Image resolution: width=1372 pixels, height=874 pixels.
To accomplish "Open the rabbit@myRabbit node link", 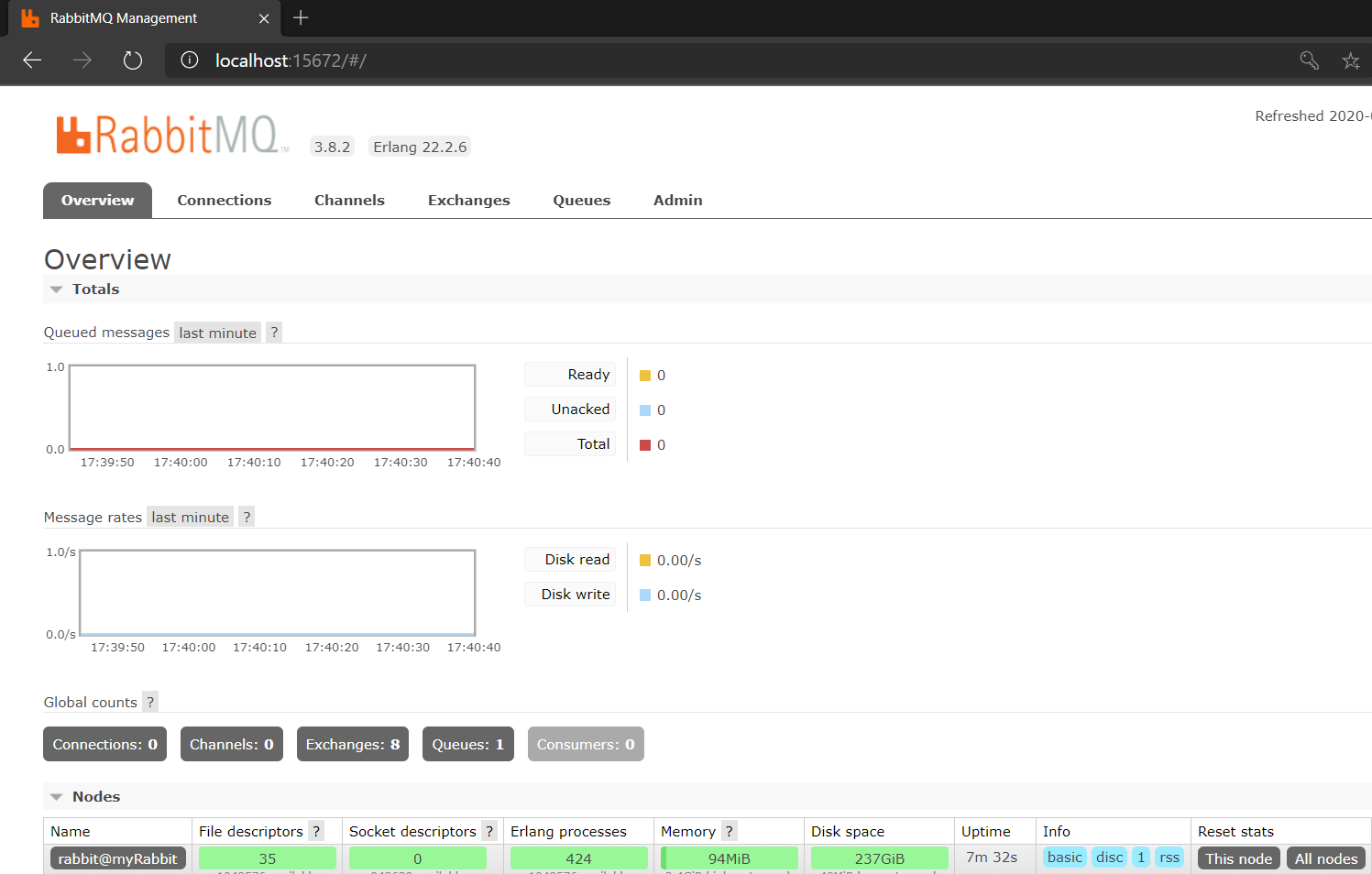I will point(118,858).
